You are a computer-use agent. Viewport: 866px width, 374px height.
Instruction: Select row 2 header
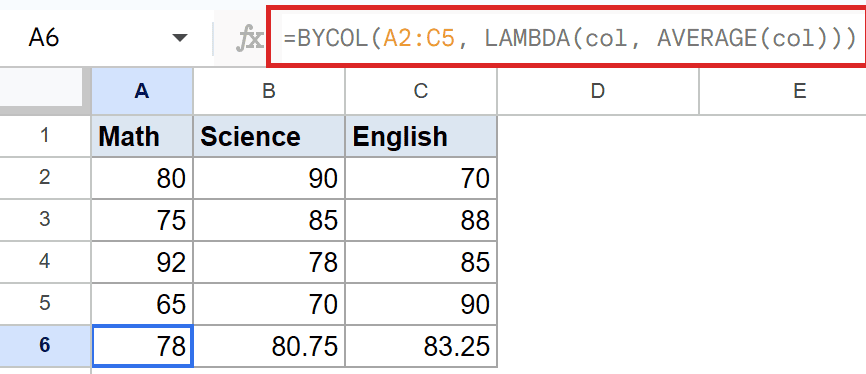click(45, 178)
